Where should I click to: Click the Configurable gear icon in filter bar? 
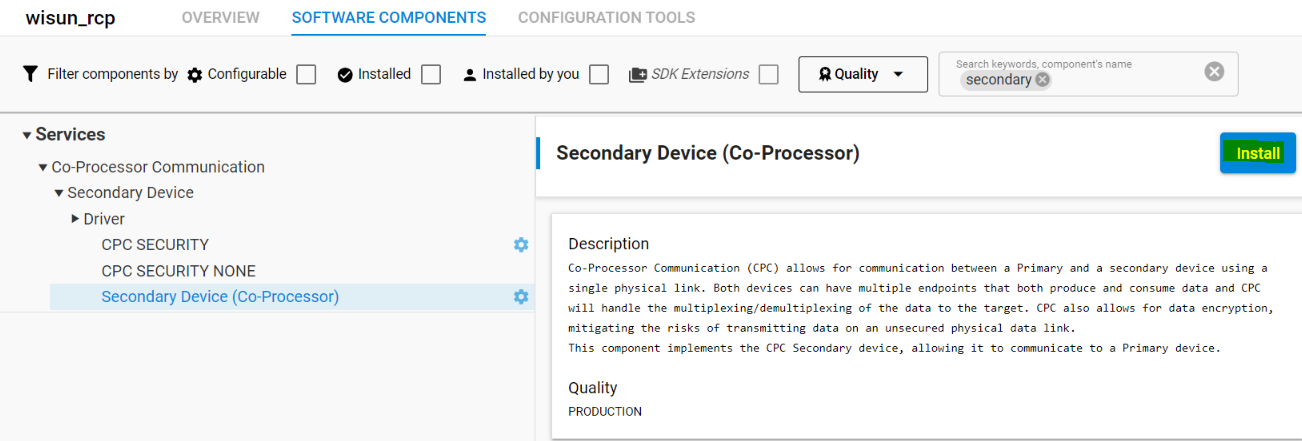point(195,75)
